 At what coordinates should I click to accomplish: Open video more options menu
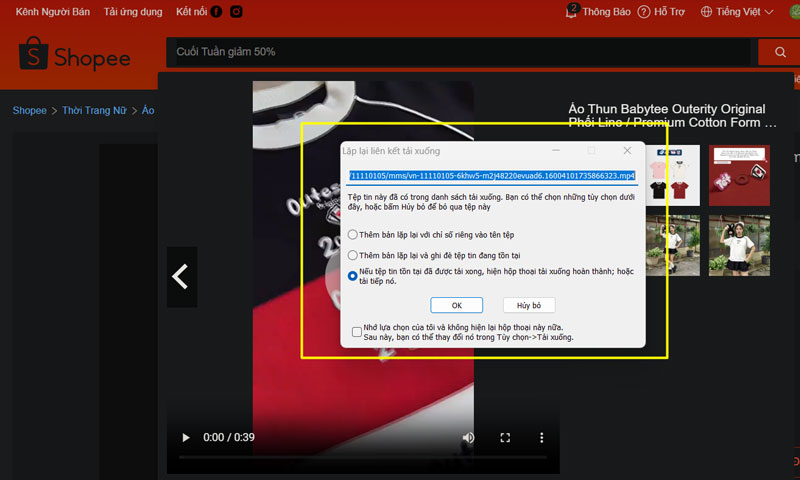pyautogui.click(x=541, y=438)
